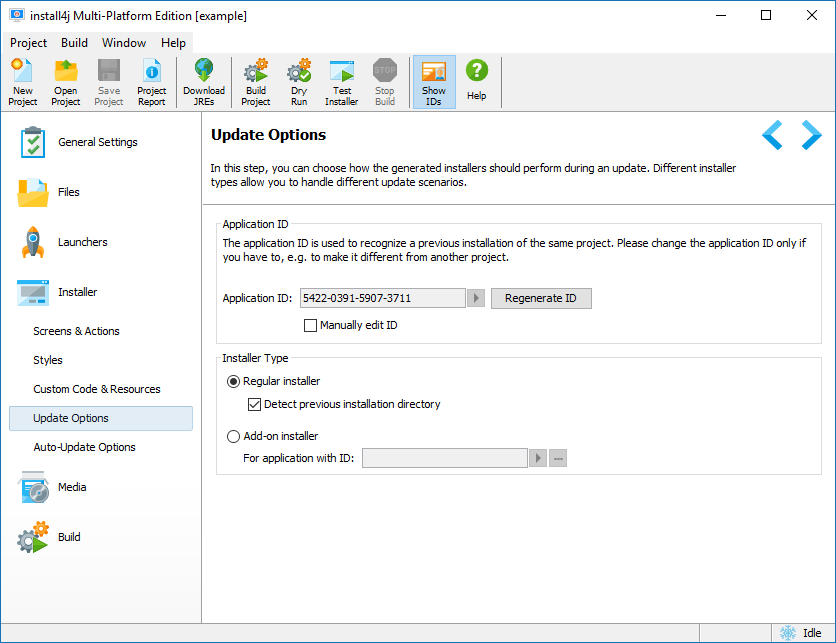Click the install4j app icon in title bar

coord(17,15)
